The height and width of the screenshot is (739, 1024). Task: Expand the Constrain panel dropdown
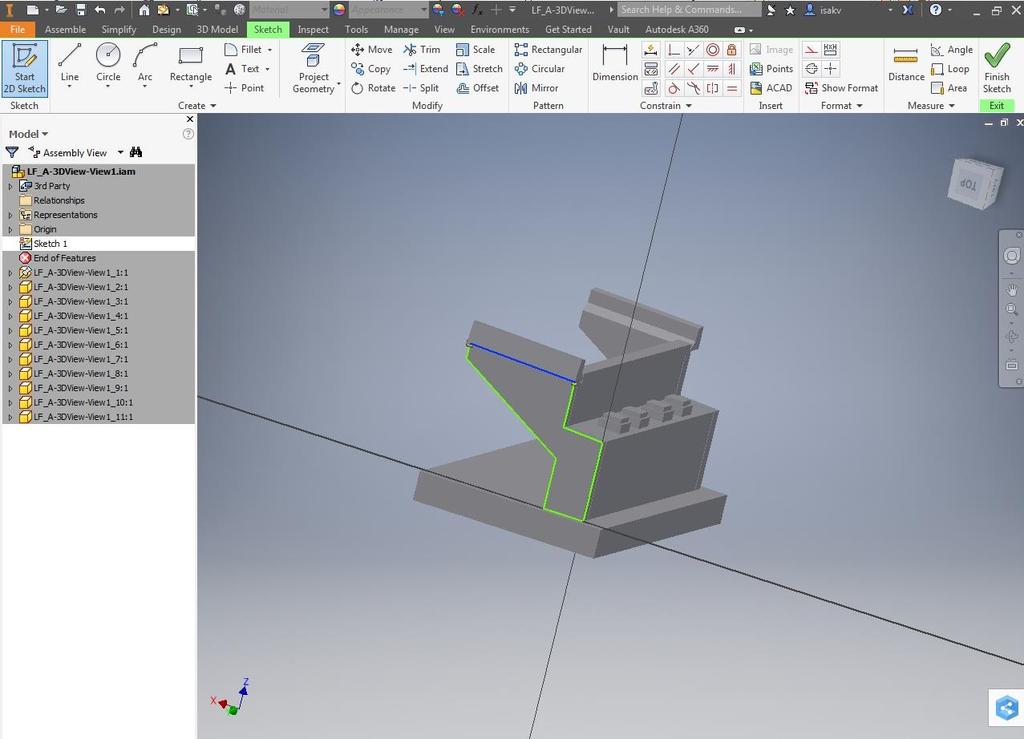click(x=665, y=105)
